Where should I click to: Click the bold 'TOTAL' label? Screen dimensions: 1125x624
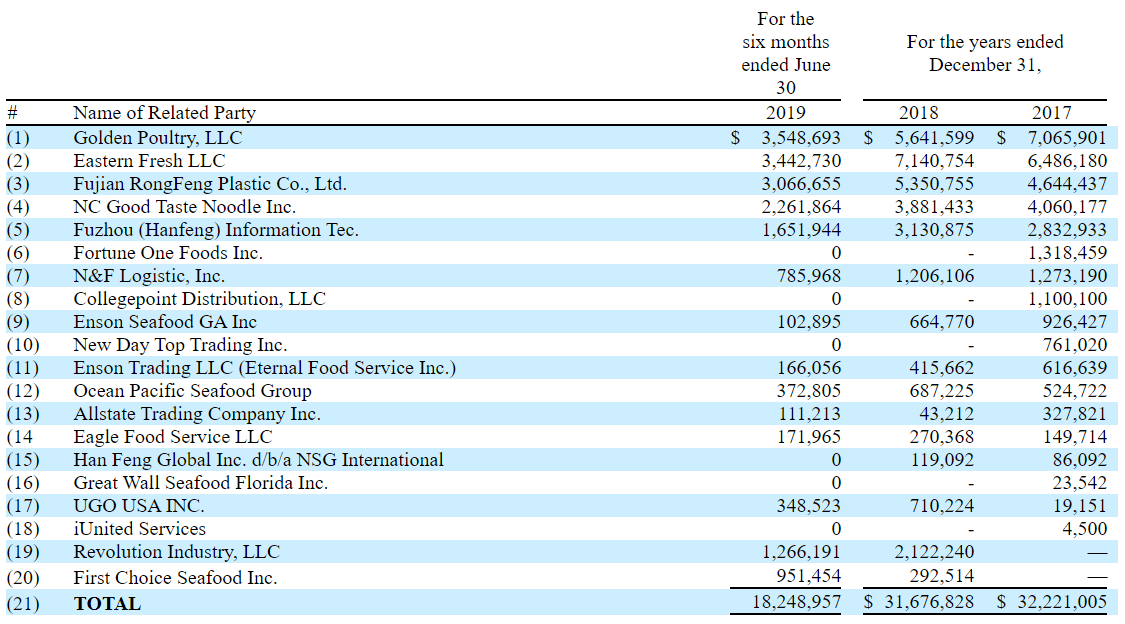pos(108,603)
